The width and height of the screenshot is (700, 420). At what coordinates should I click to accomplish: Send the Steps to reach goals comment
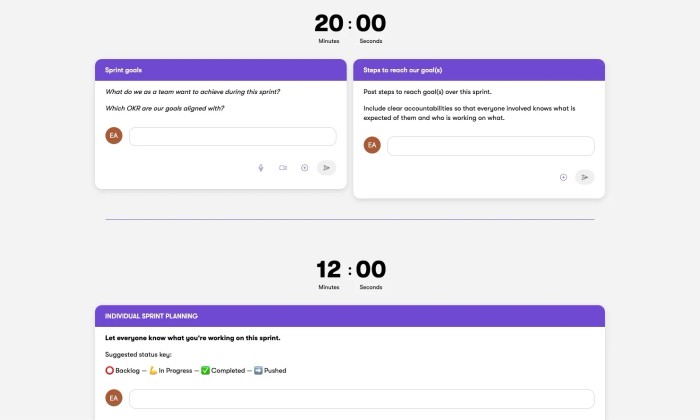[x=585, y=177]
